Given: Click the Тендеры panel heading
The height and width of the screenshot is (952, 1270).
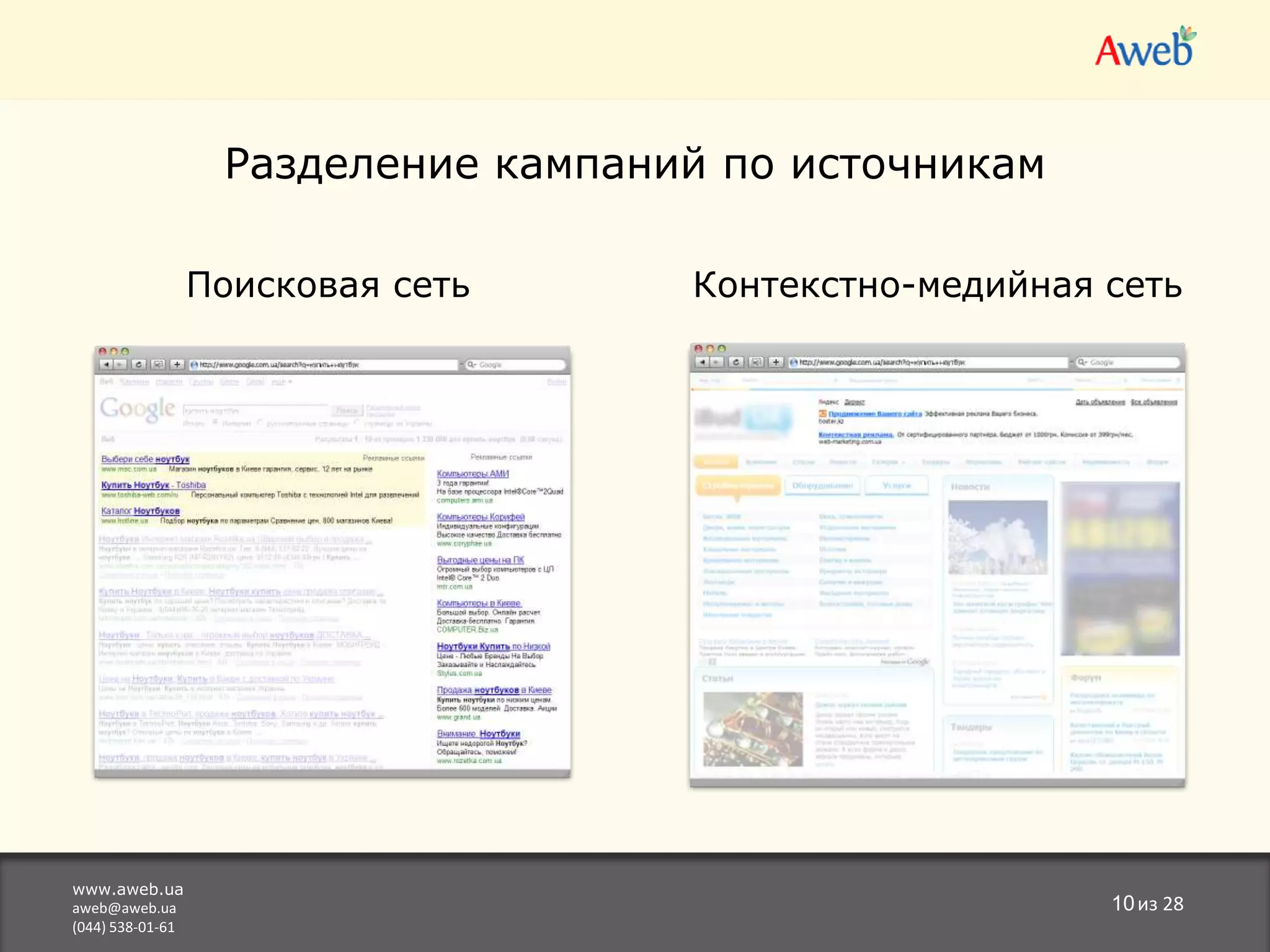Looking at the screenshot, I should [972, 727].
